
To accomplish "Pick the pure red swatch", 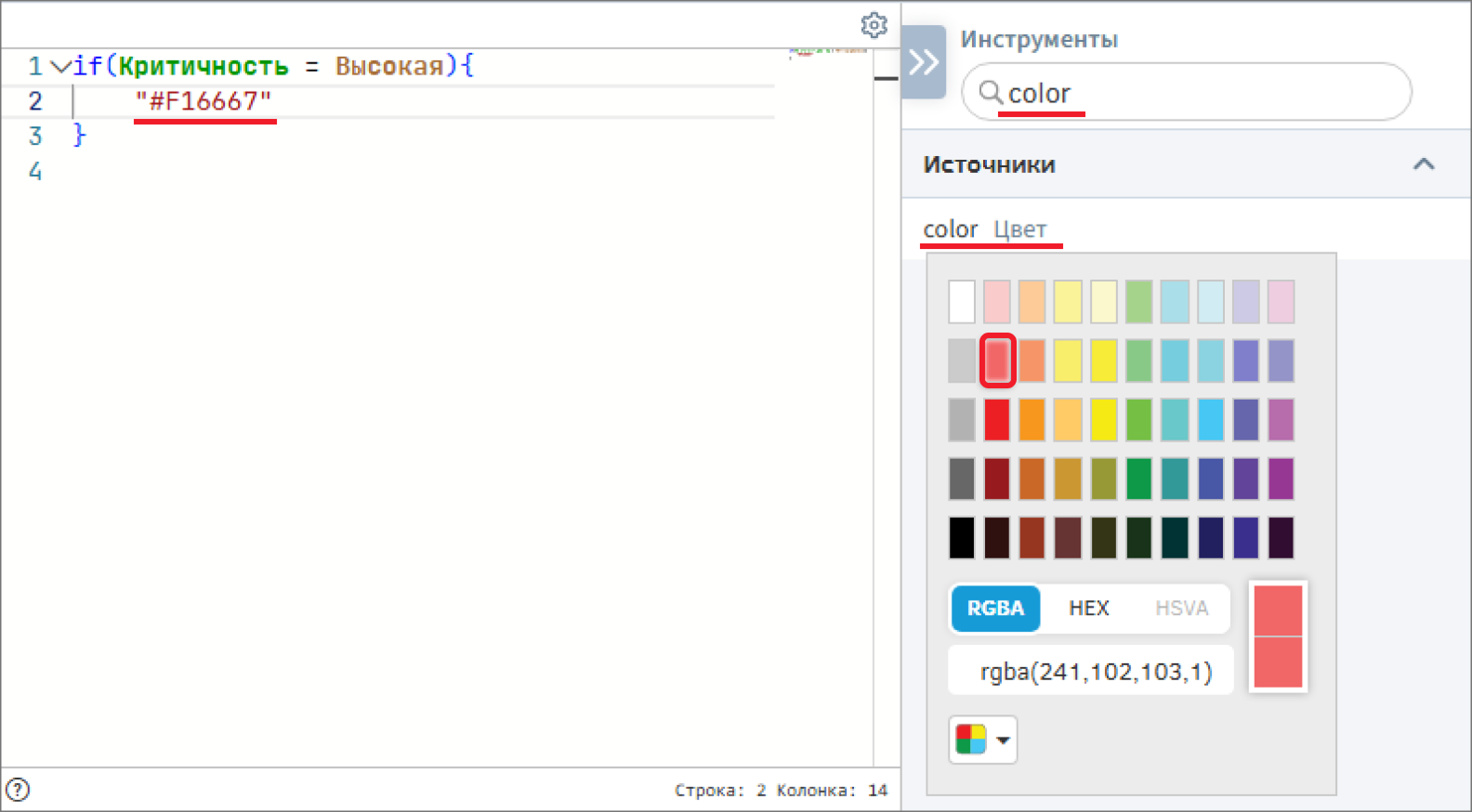I will tap(997, 420).
